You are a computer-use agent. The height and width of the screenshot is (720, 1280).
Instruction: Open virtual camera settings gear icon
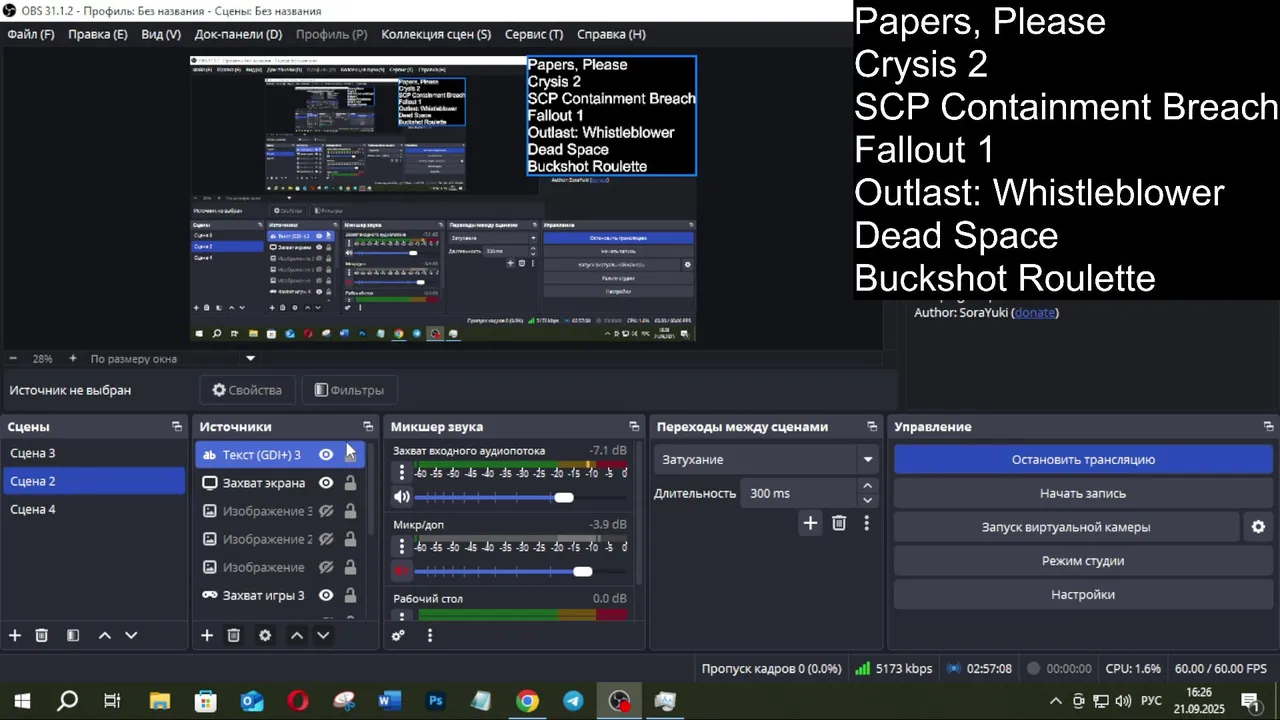coord(1258,527)
